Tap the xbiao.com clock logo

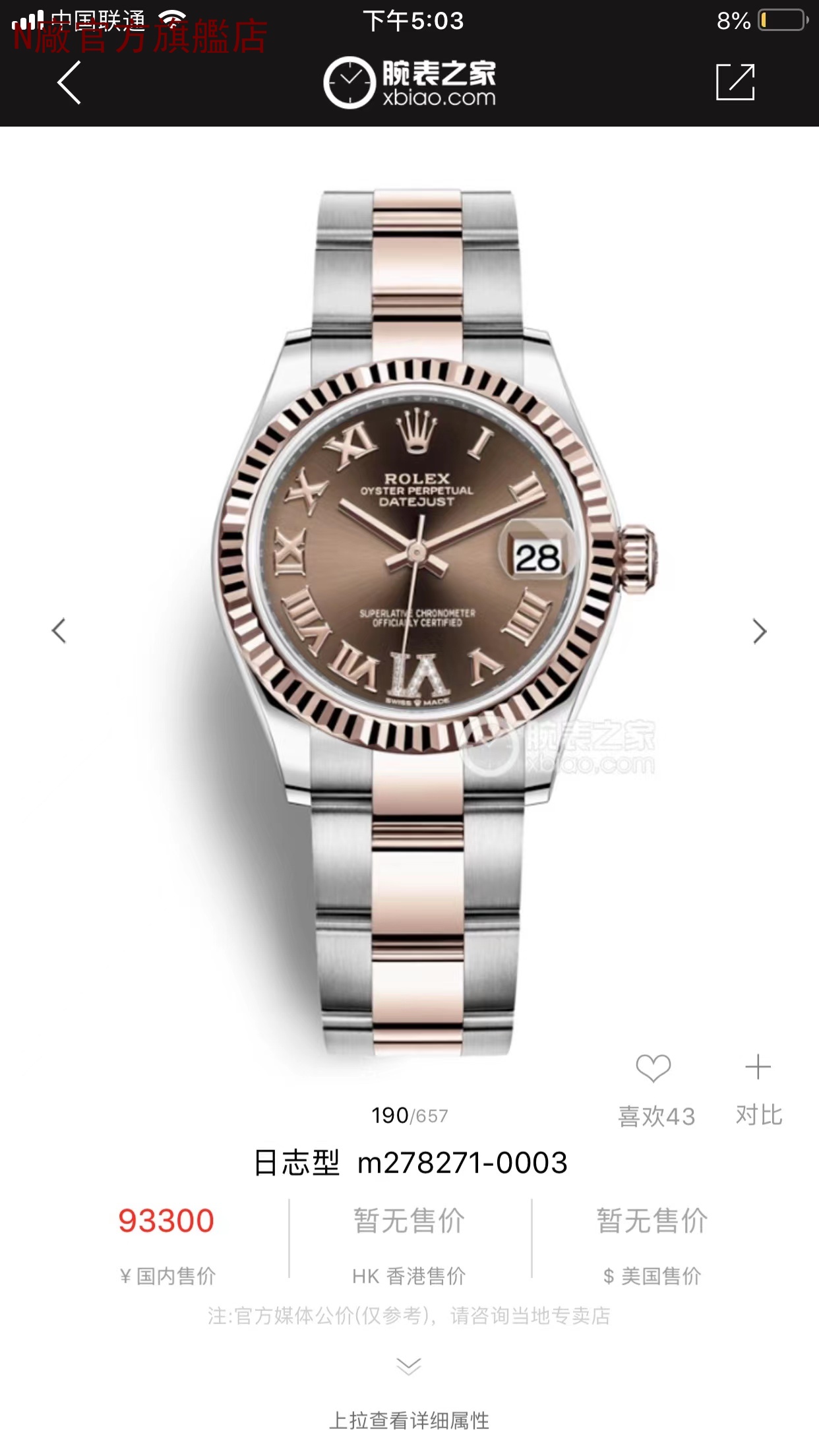tap(349, 82)
